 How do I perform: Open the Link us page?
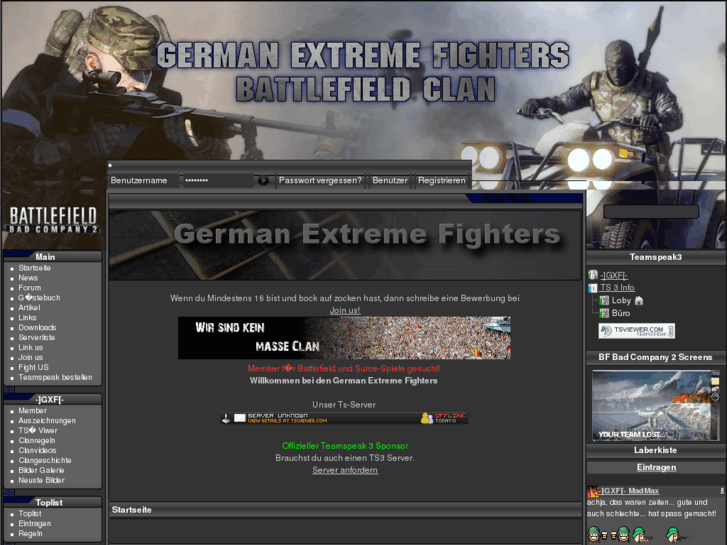point(31,347)
